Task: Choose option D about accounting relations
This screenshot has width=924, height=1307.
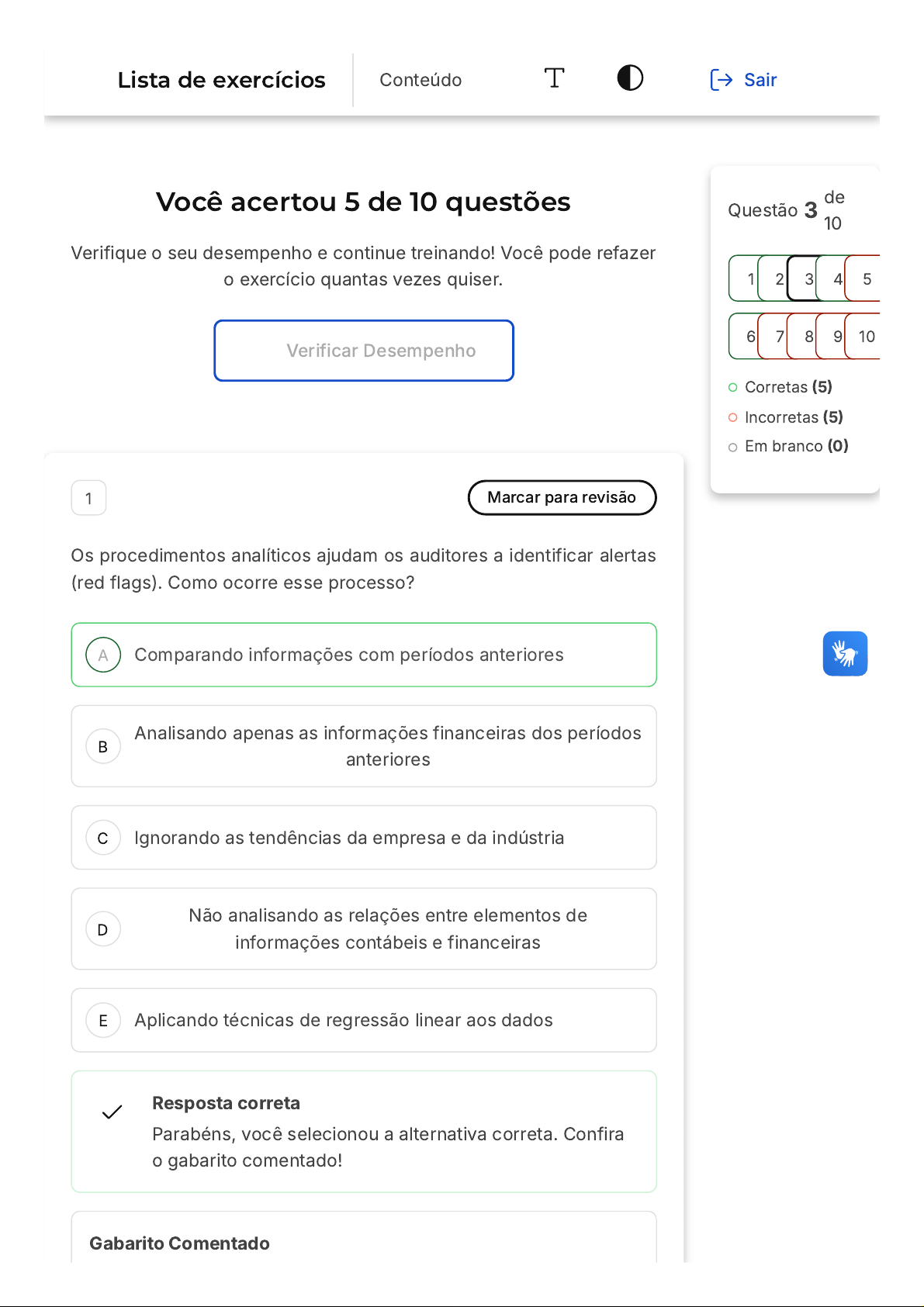Action: 387,928
